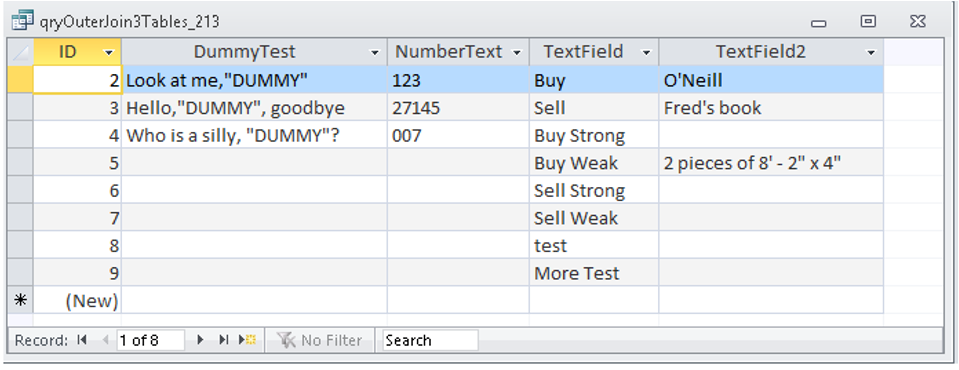Screen dimensions: 959x370
Task: Select the NumberText column header
Action: click(x=457, y=52)
